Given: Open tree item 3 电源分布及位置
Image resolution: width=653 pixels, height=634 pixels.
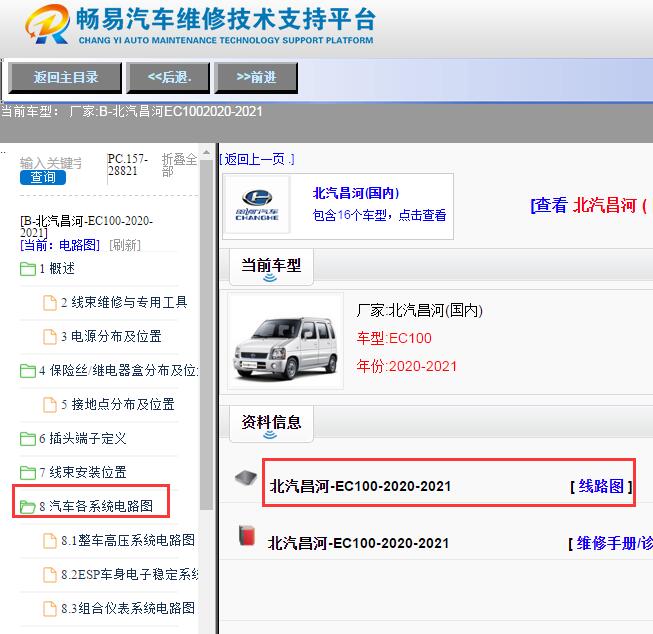Looking at the screenshot, I should point(111,337).
